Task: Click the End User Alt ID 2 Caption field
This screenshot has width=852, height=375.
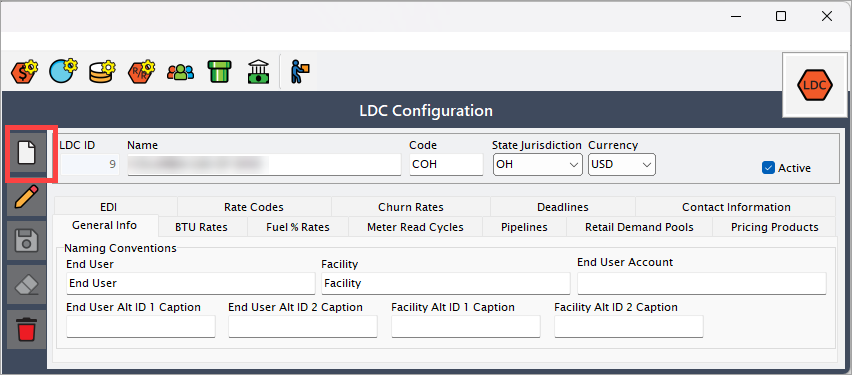Action: [x=303, y=327]
